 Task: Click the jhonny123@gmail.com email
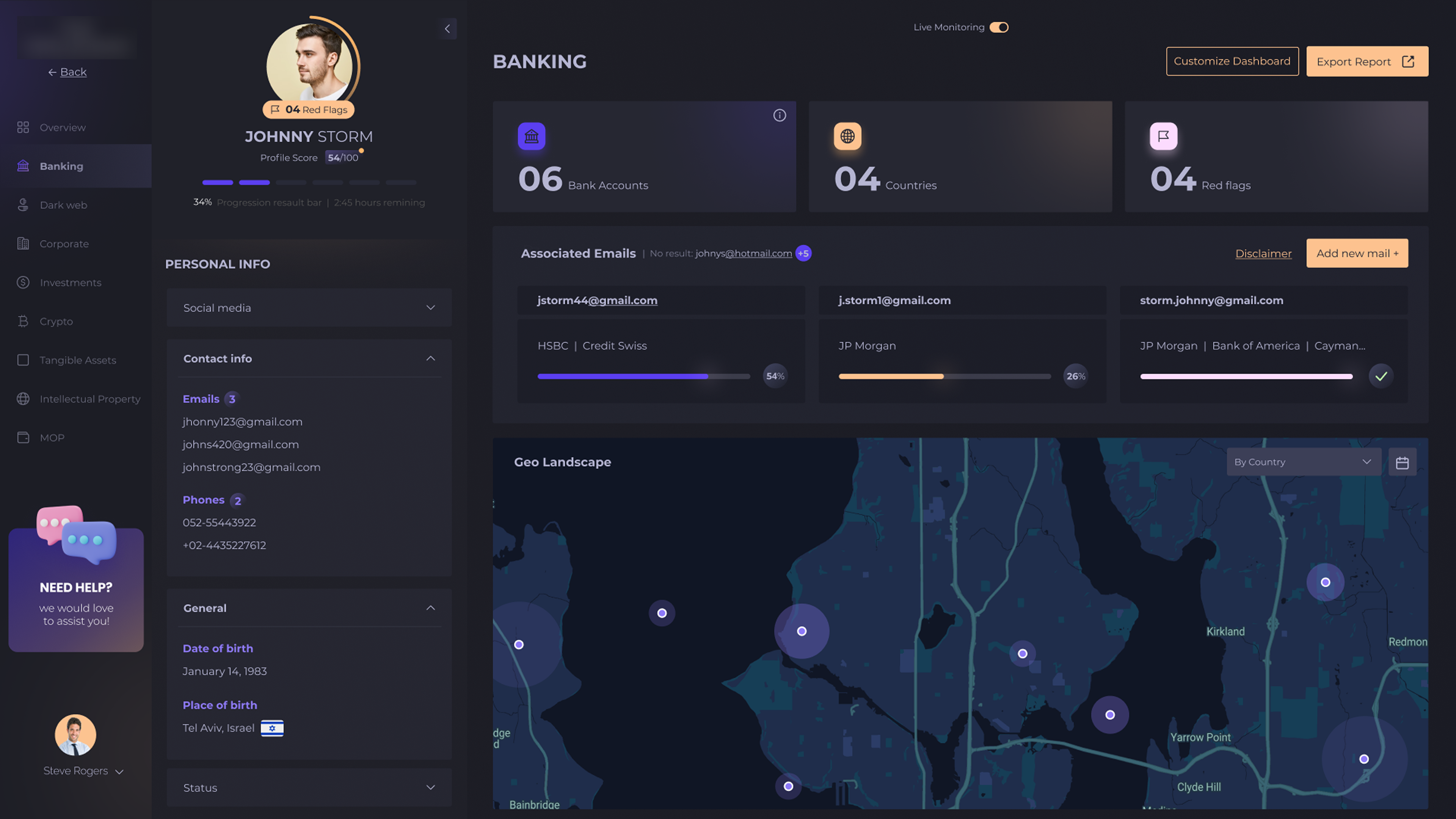(x=242, y=422)
